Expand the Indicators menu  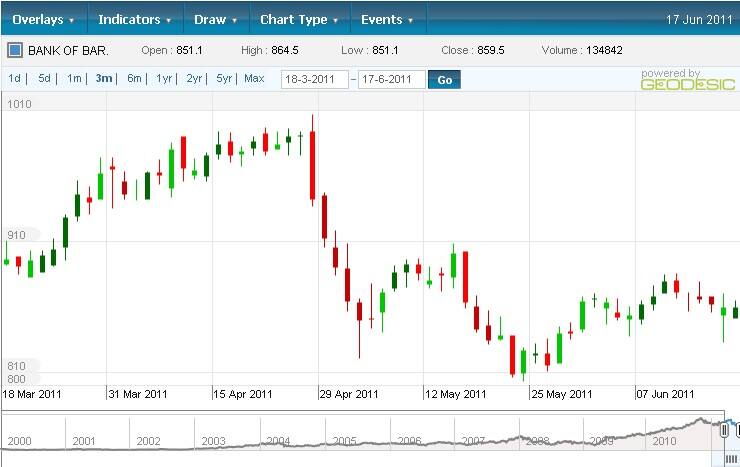[x=134, y=20]
